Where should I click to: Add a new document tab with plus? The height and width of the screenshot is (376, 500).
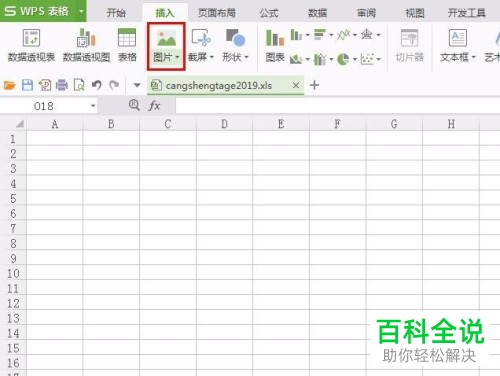[x=314, y=85]
